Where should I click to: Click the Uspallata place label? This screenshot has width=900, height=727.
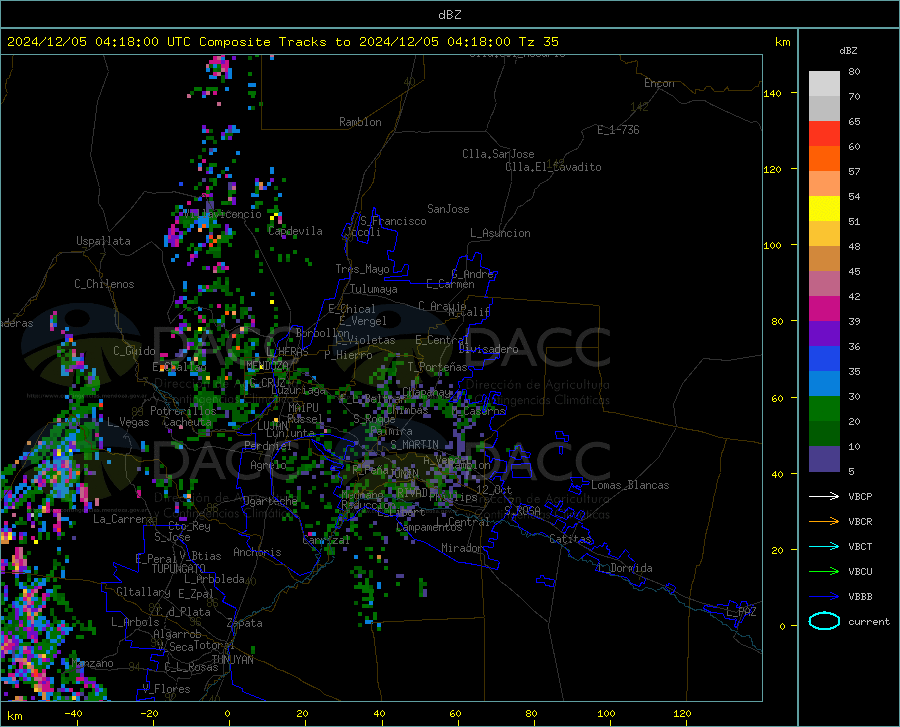(x=103, y=242)
